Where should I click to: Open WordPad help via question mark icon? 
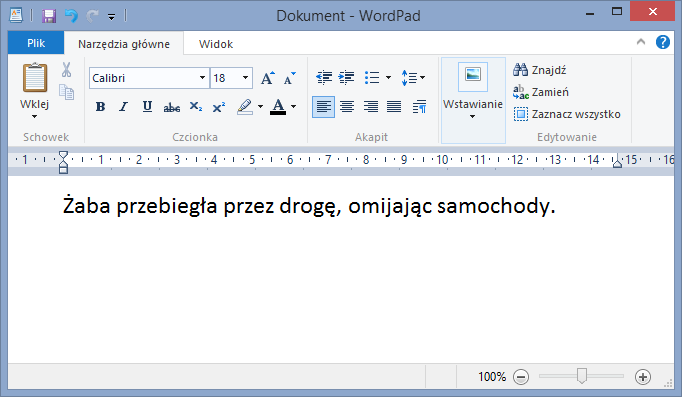[663, 42]
